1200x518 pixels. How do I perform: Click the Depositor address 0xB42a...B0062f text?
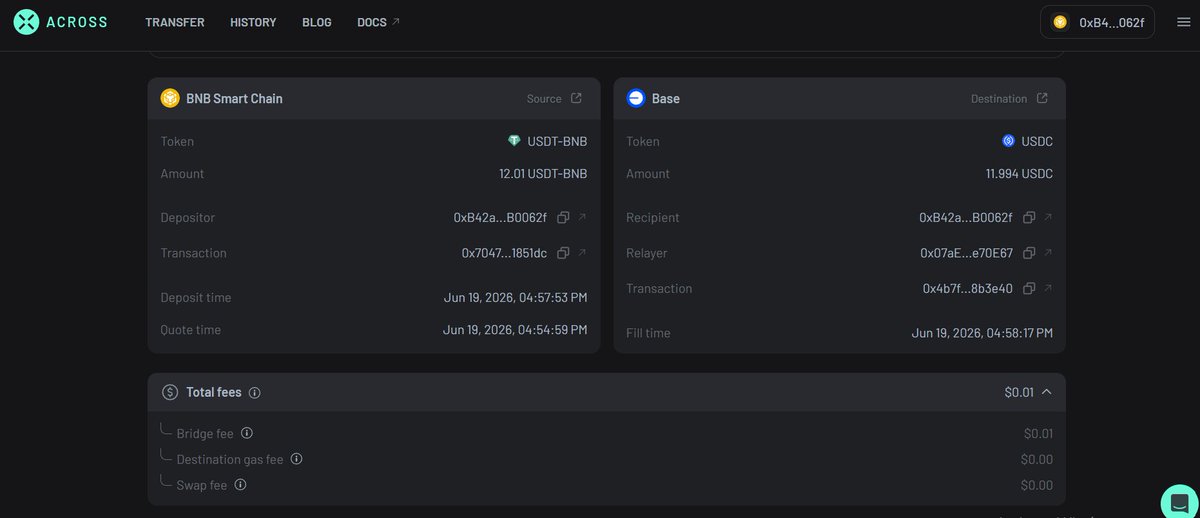[x=500, y=217]
